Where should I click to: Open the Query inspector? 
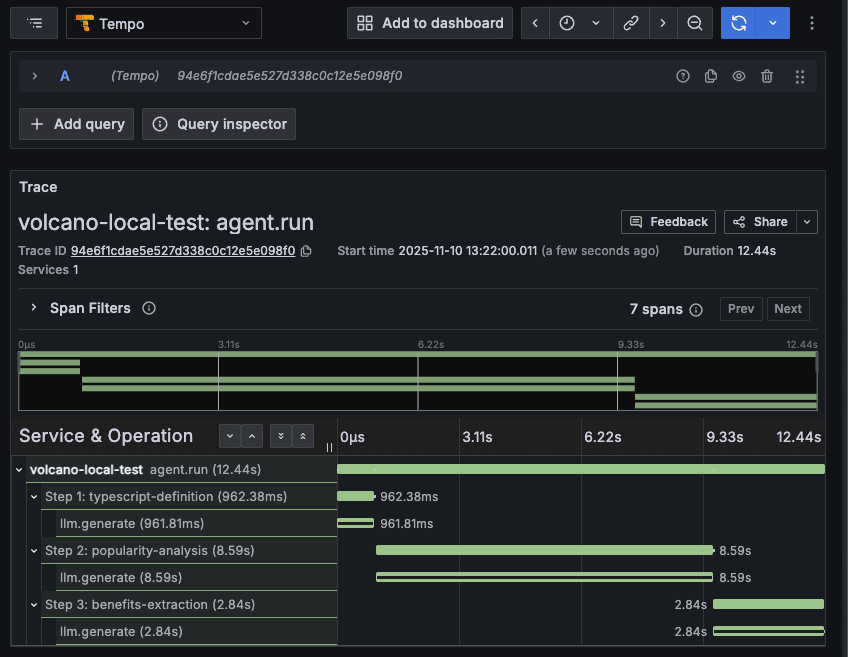pos(219,124)
